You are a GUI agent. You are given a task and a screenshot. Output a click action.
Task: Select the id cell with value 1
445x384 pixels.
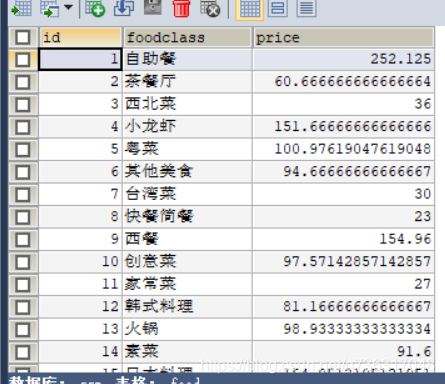(80, 59)
